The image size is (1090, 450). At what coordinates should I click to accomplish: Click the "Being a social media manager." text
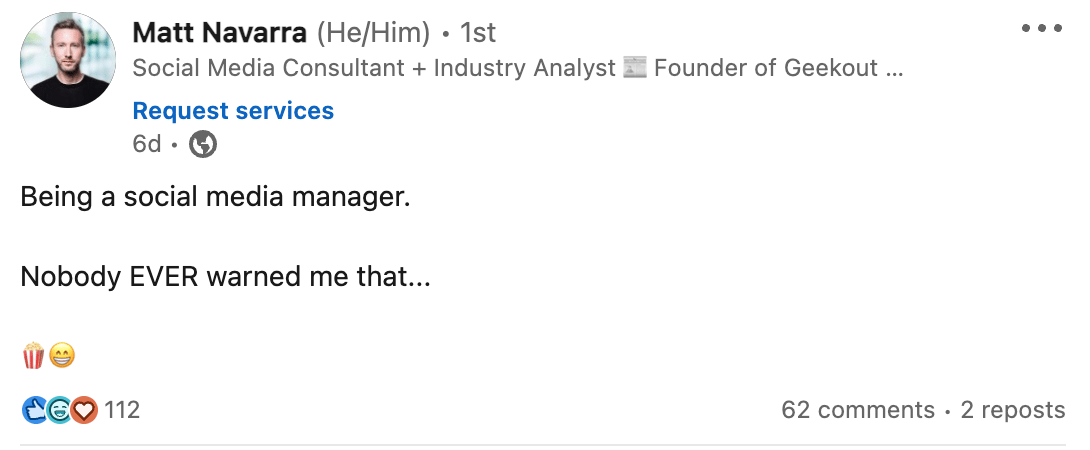pos(215,196)
